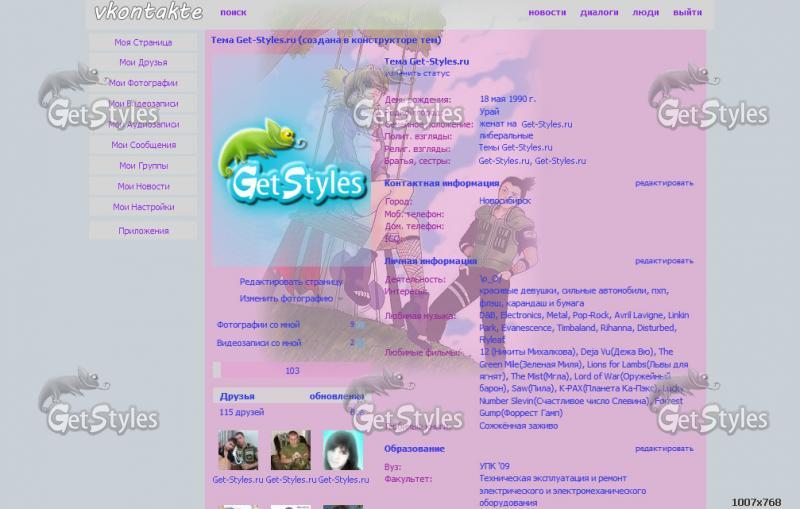The width and height of the screenshot is (800, 509).
Task: Click the page title Тема Get-Styles.ru (создана в конструкторе тем)
Action: point(326,40)
